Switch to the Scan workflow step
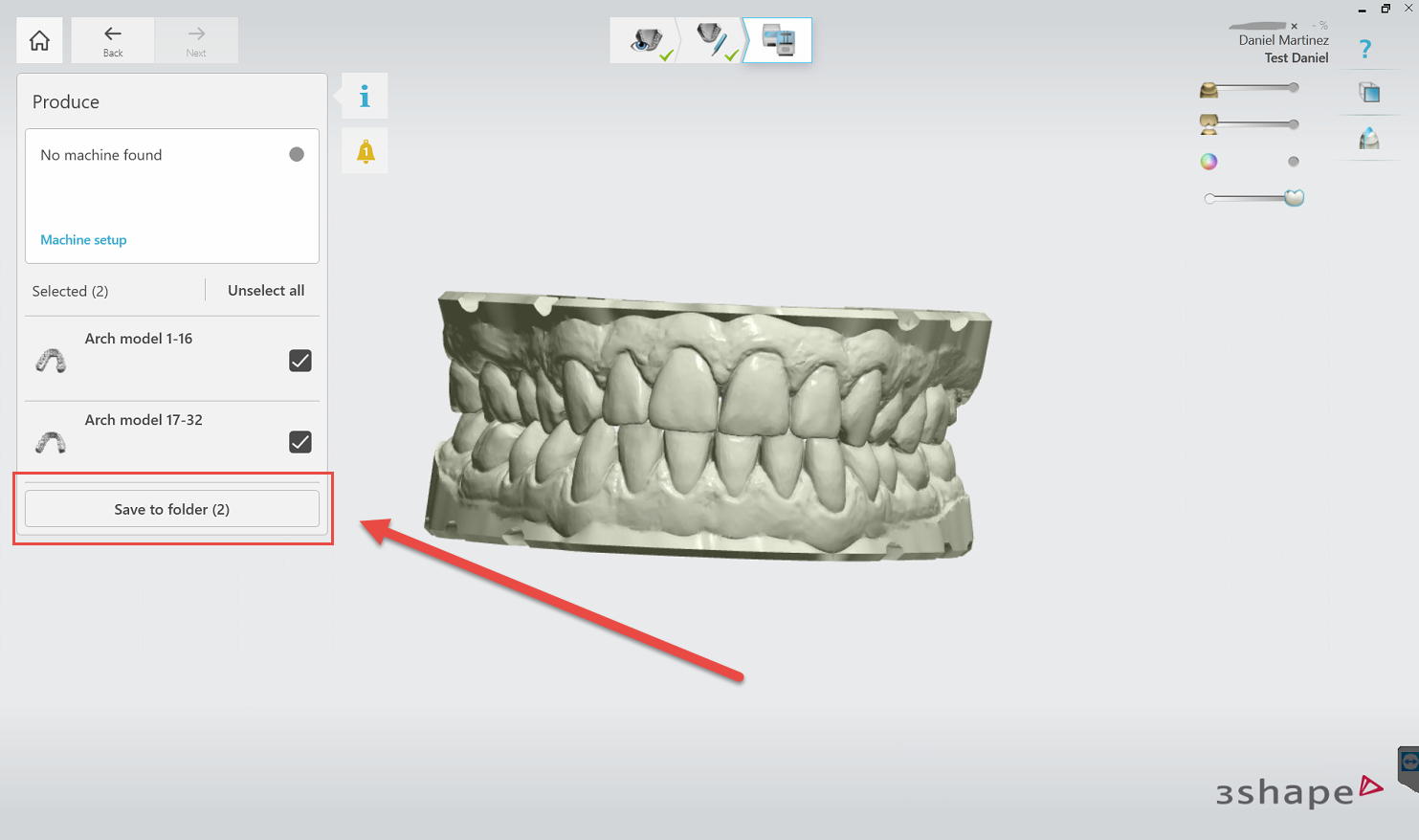The height and width of the screenshot is (840, 1419). [x=647, y=40]
